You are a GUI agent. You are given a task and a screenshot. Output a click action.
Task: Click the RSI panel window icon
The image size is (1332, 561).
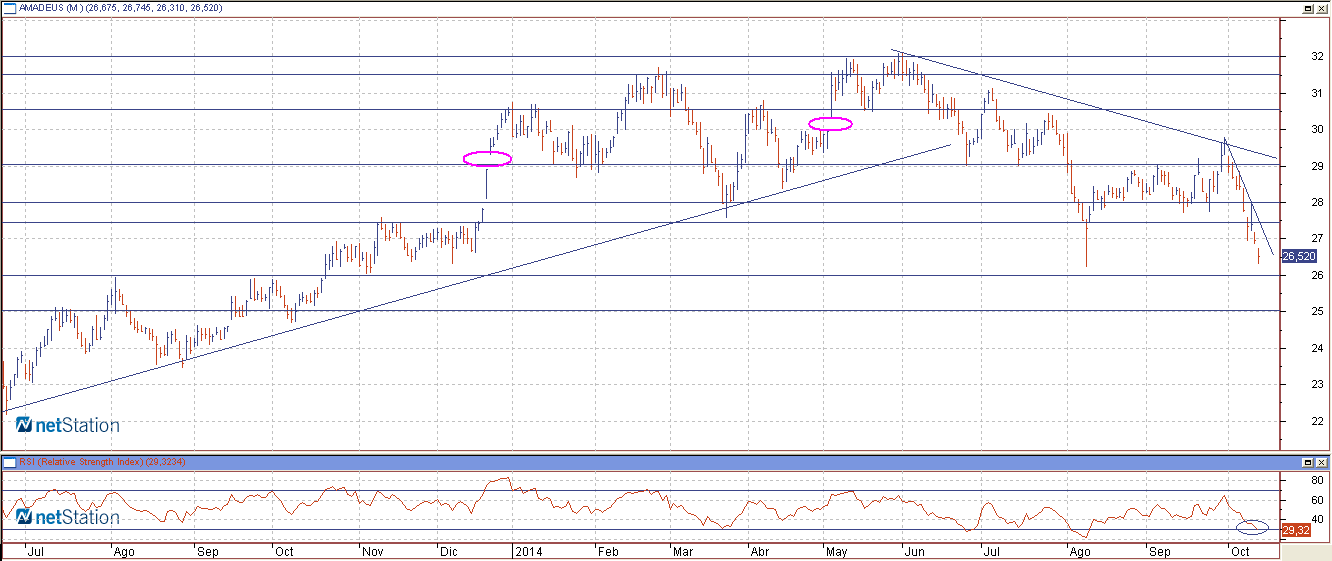click(8, 463)
